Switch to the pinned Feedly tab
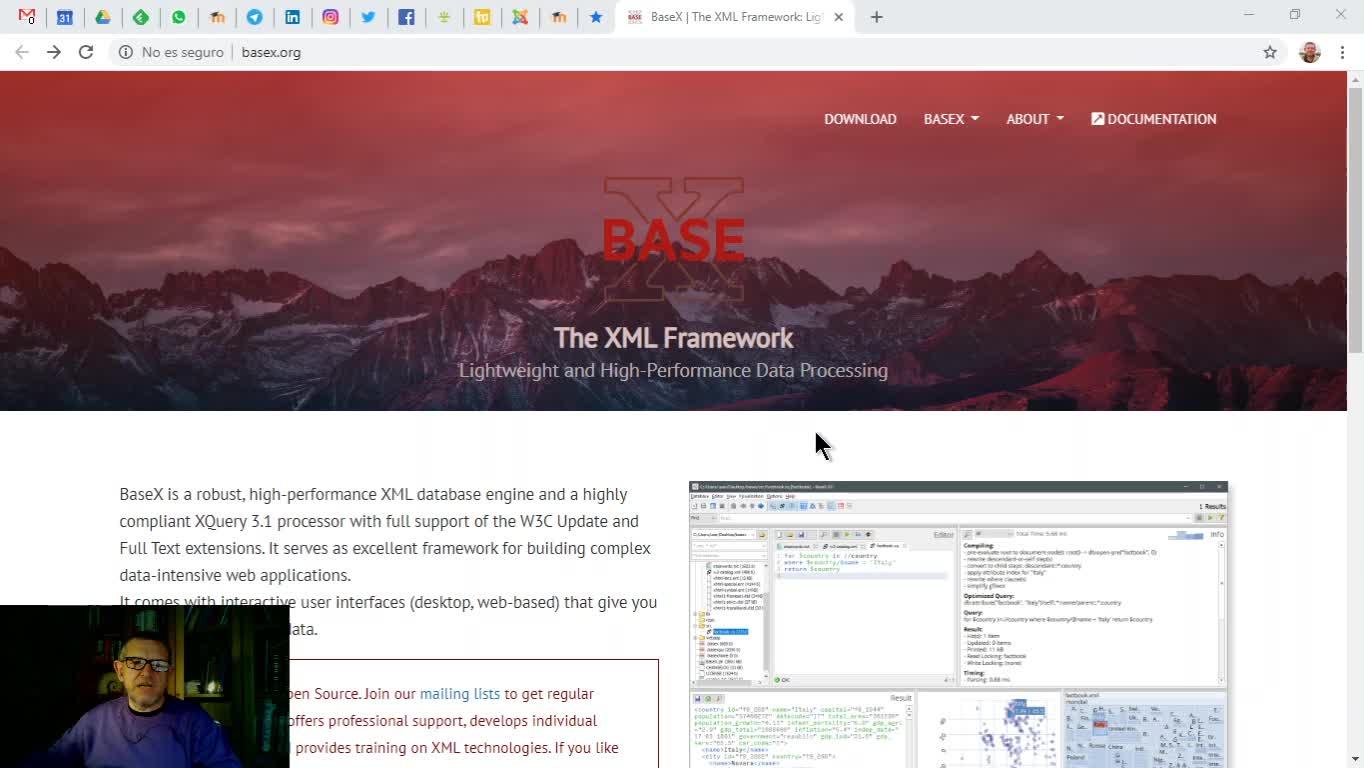 click(141, 17)
